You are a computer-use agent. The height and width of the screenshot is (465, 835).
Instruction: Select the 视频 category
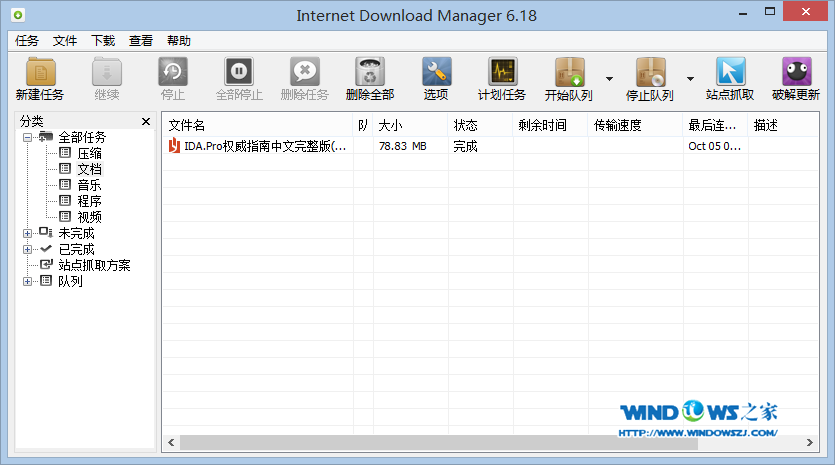89,217
